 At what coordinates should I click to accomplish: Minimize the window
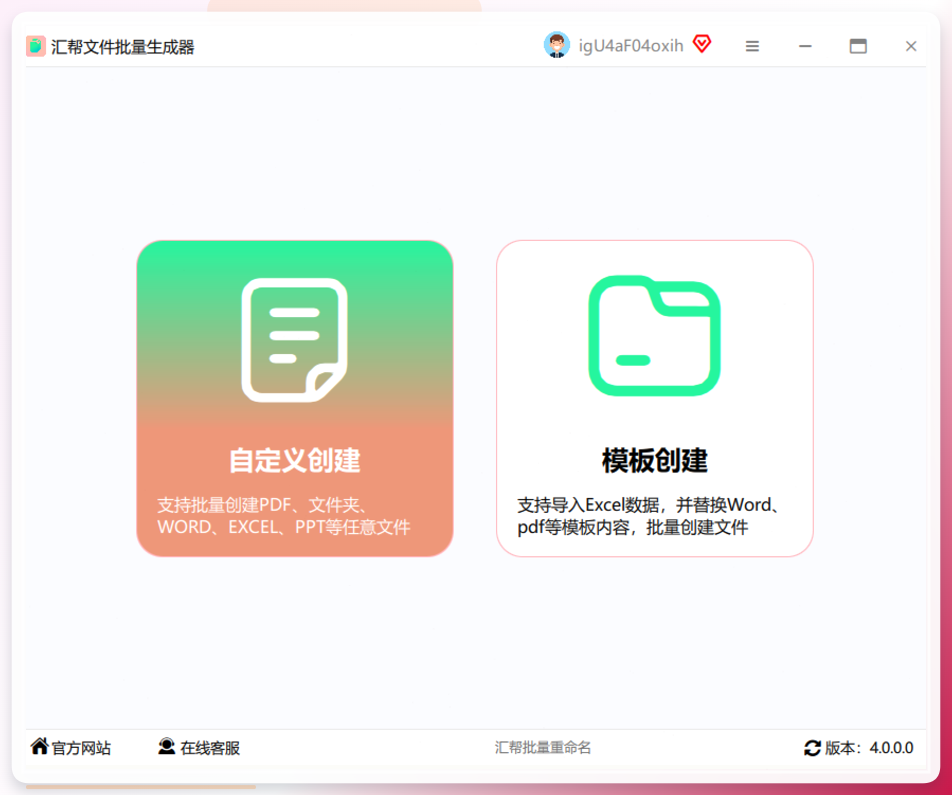click(x=805, y=46)
